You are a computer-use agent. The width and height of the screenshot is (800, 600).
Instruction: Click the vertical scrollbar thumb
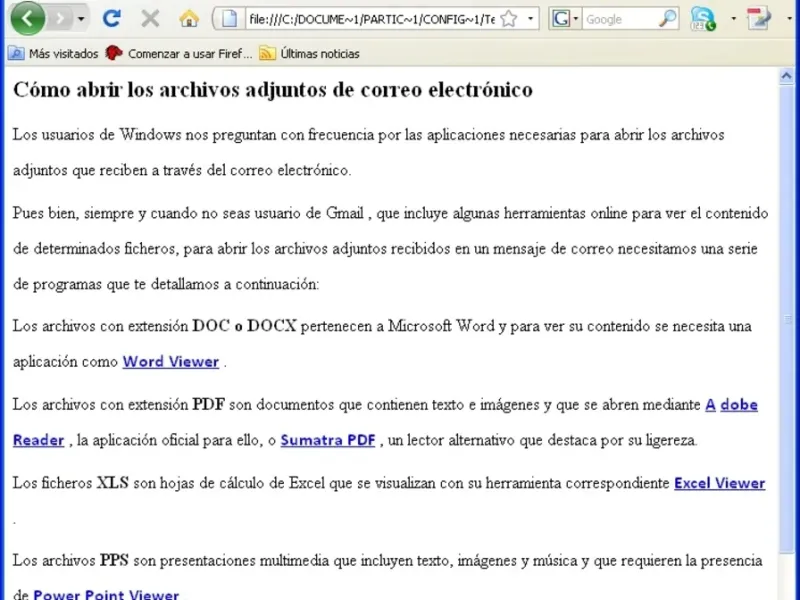pos(786,319)
